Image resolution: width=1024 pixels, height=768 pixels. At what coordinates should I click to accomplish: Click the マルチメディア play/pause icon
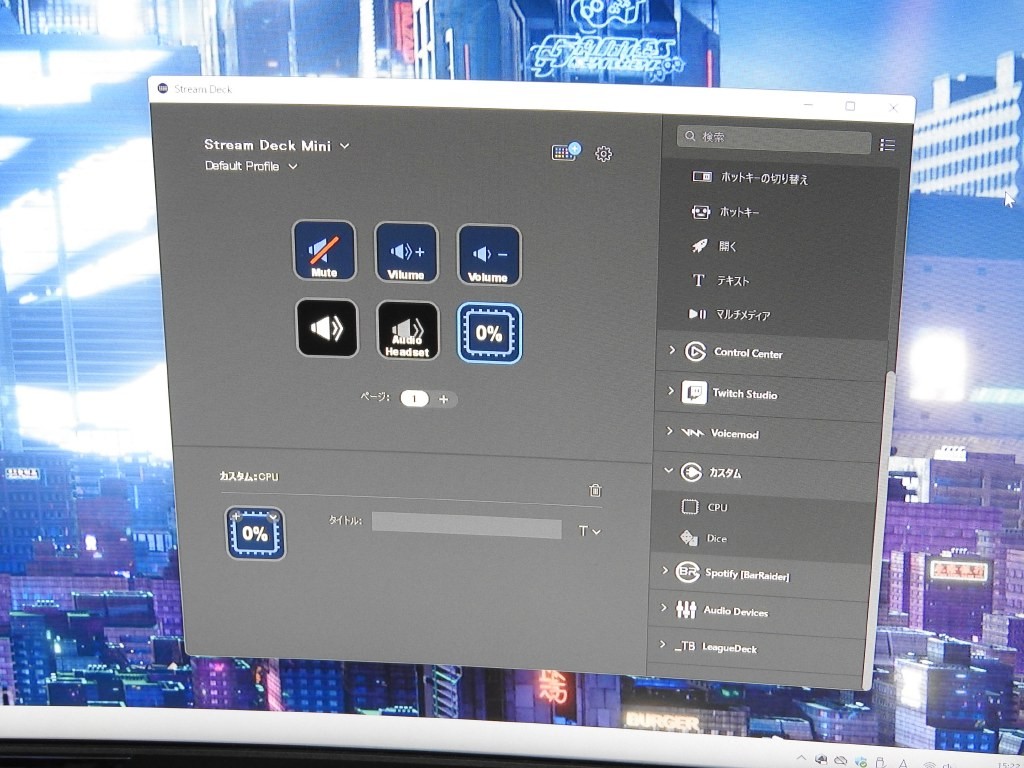click(x=697, y=314)
